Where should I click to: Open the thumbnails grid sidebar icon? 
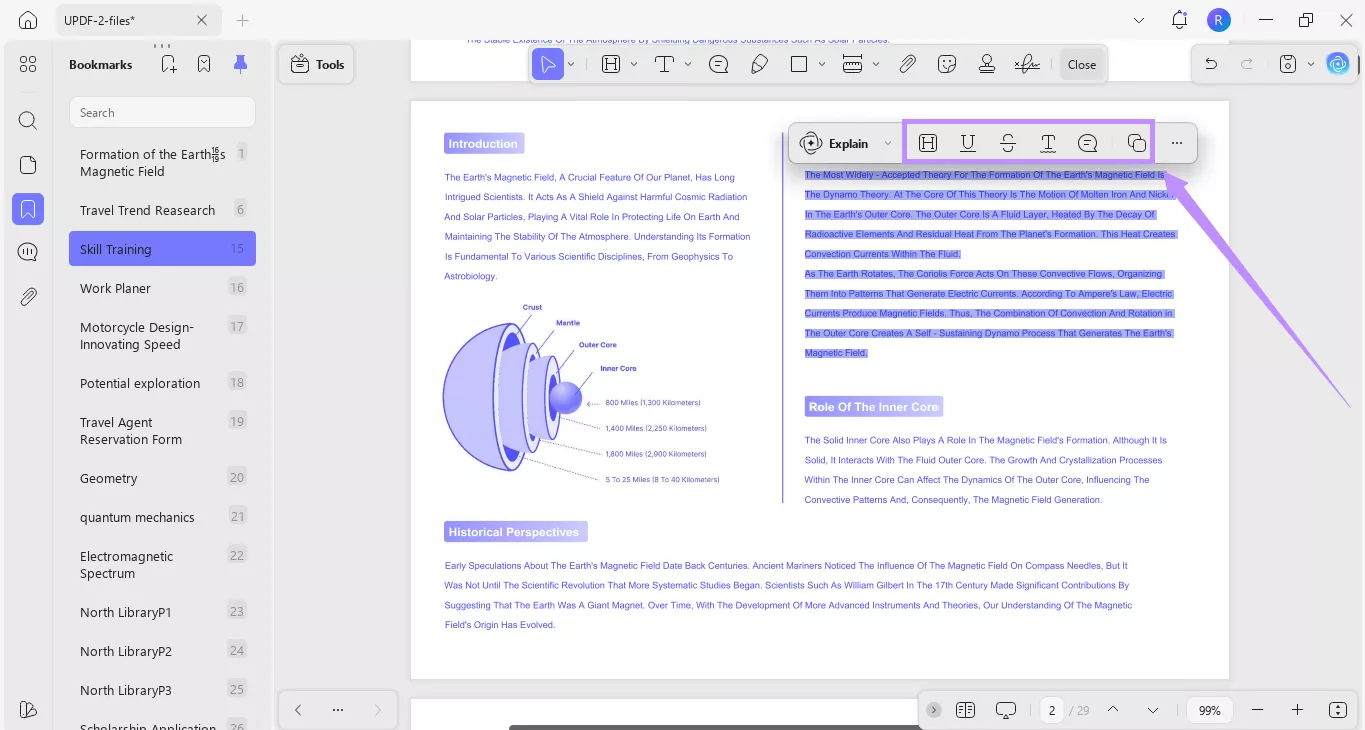(x=28, y=64)
